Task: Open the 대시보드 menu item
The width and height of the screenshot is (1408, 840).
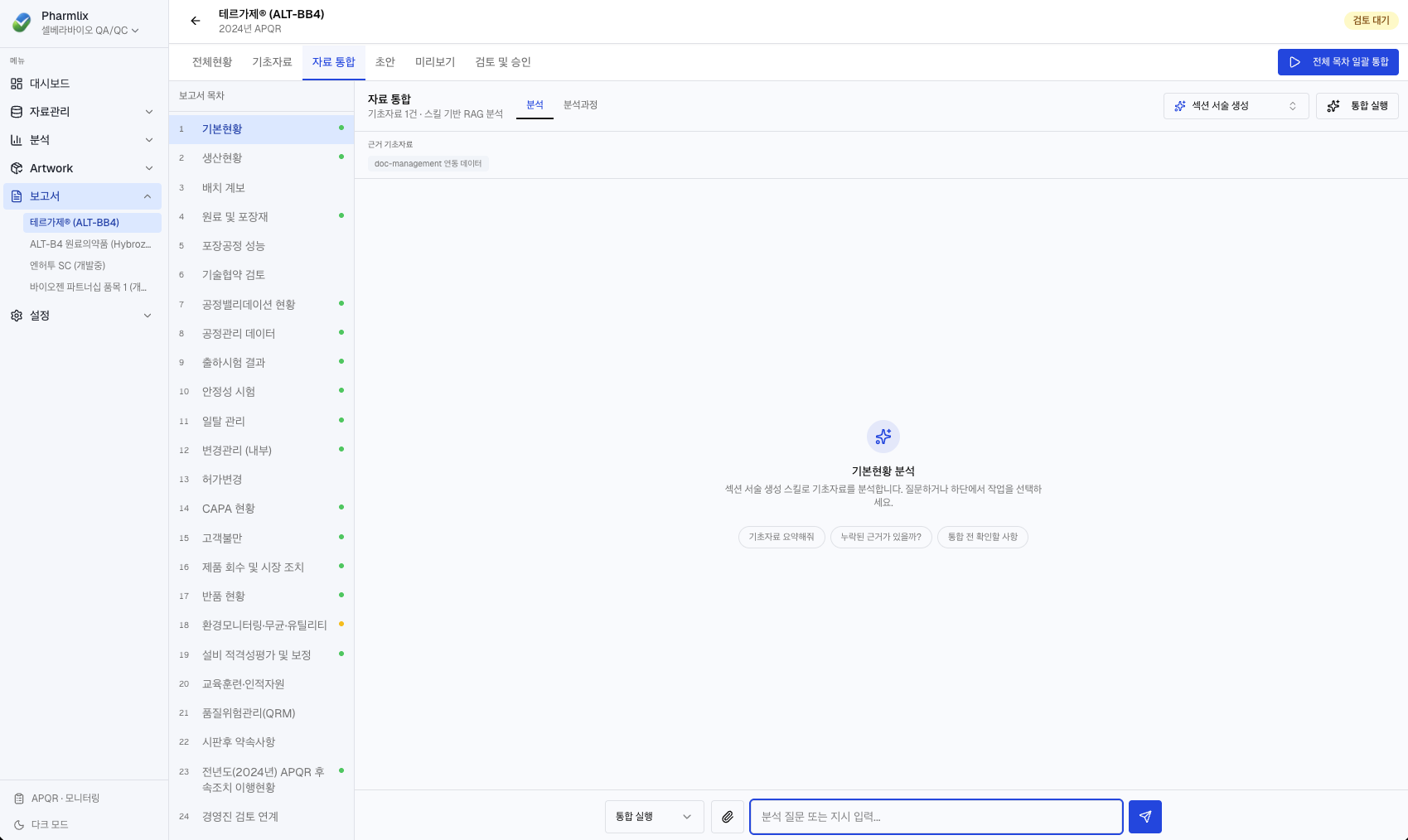Action: [83, 84]
